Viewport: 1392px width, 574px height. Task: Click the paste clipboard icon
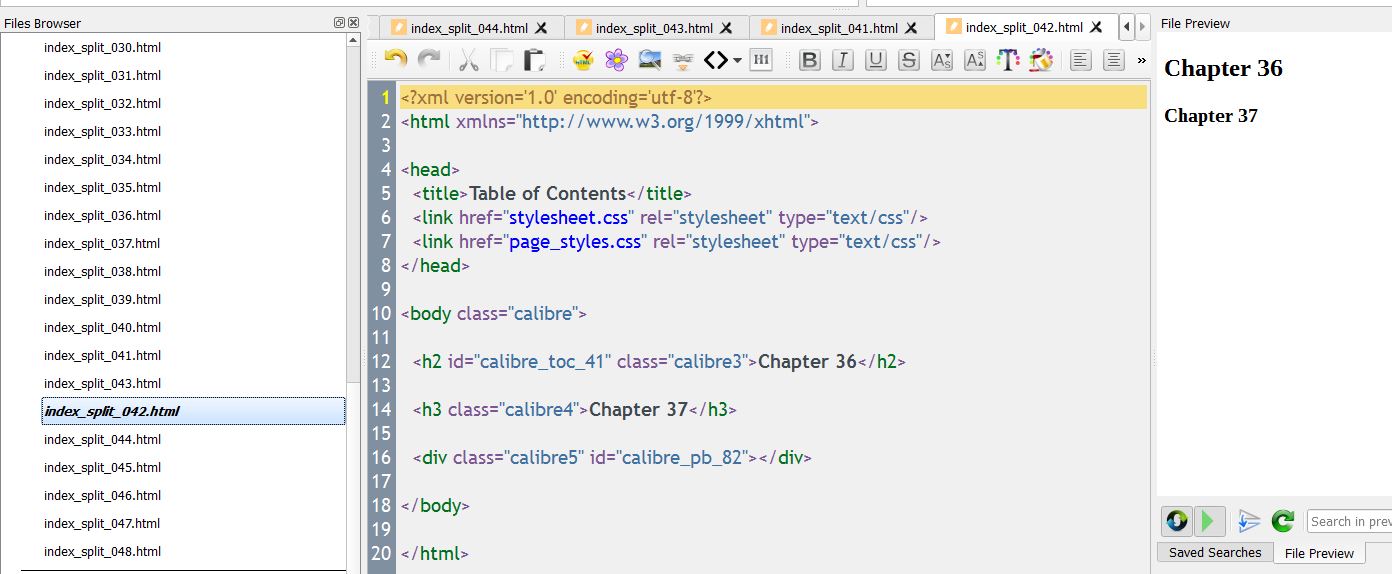535,60
